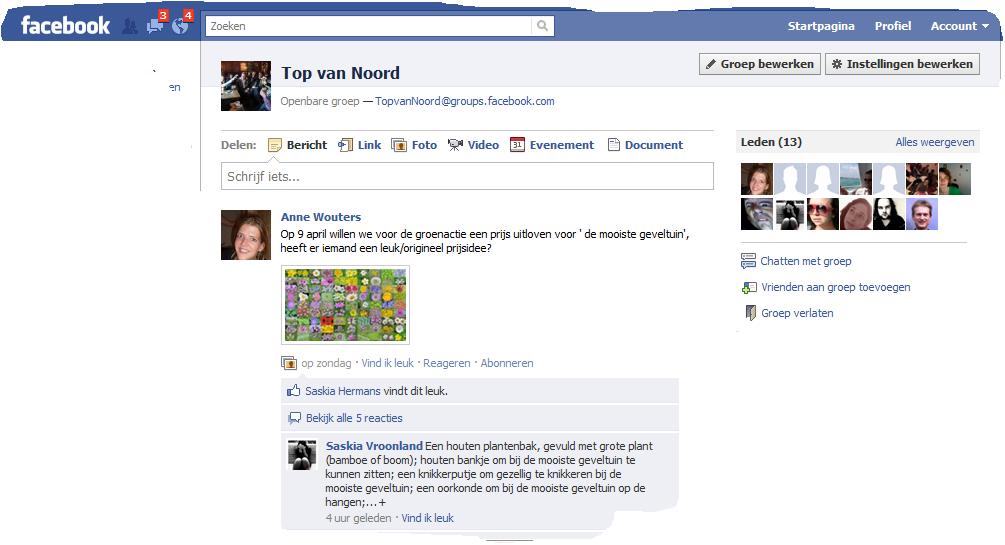Click the thumbs-up icon beside Saskia Hermans
This screenshot has width=1005, height=545.
[294, 390]
